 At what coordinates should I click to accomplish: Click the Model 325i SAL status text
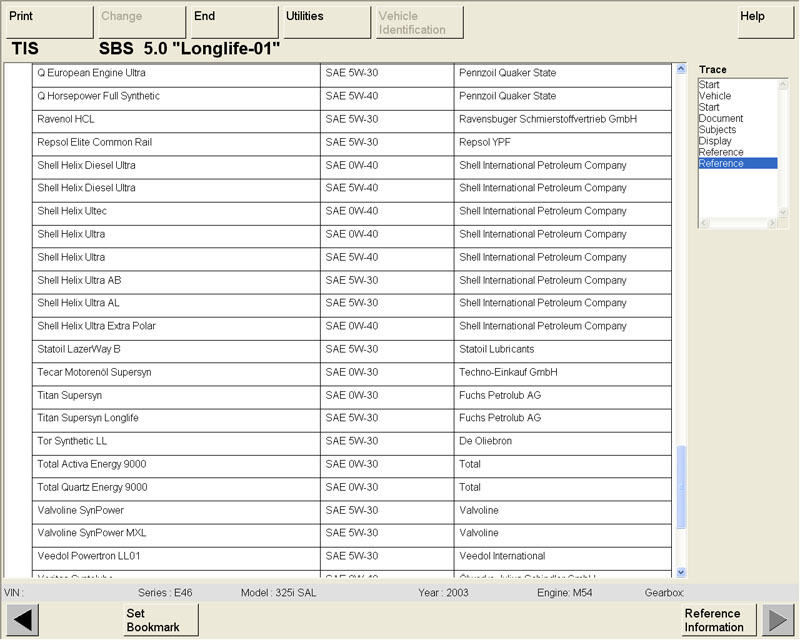279,593
